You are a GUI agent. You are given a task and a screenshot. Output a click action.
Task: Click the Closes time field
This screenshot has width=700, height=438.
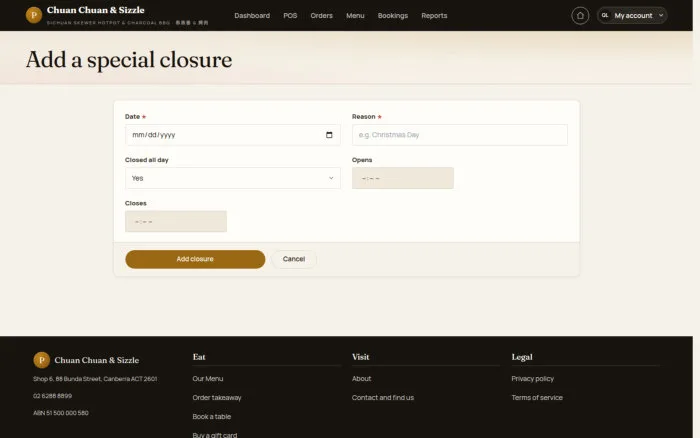point(176,221)
